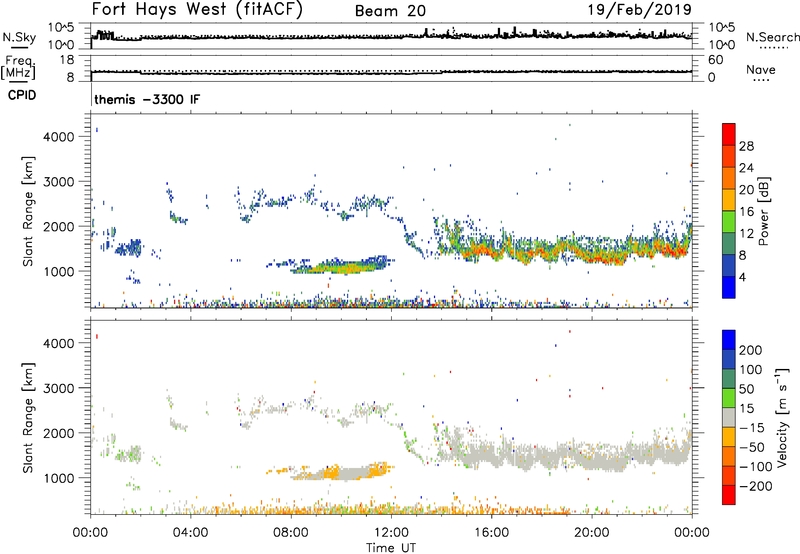Pick the bottom red velocity colorbar swatch
The height and width of the screenshot is (554, 800).
[729, 495]
